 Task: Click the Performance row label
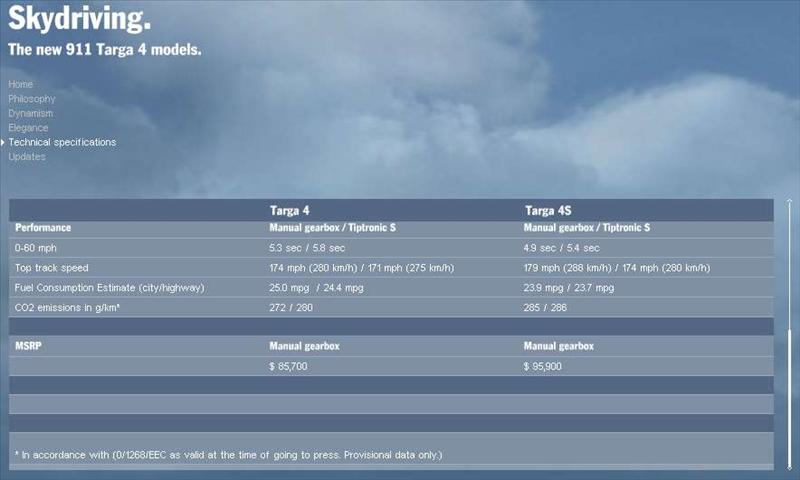[x=43, y=228]
